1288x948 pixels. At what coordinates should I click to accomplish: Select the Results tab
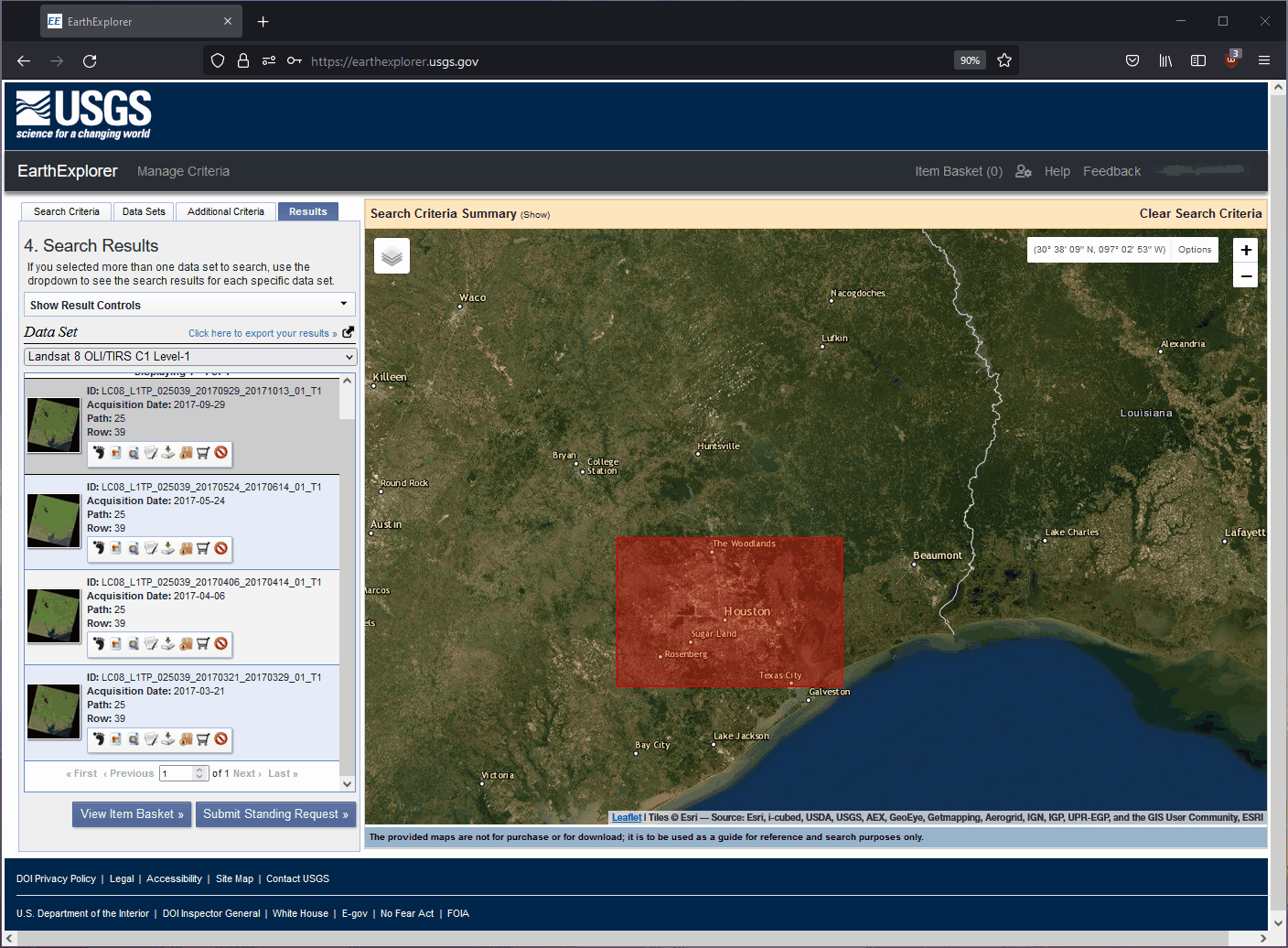(x=308, y=211)
